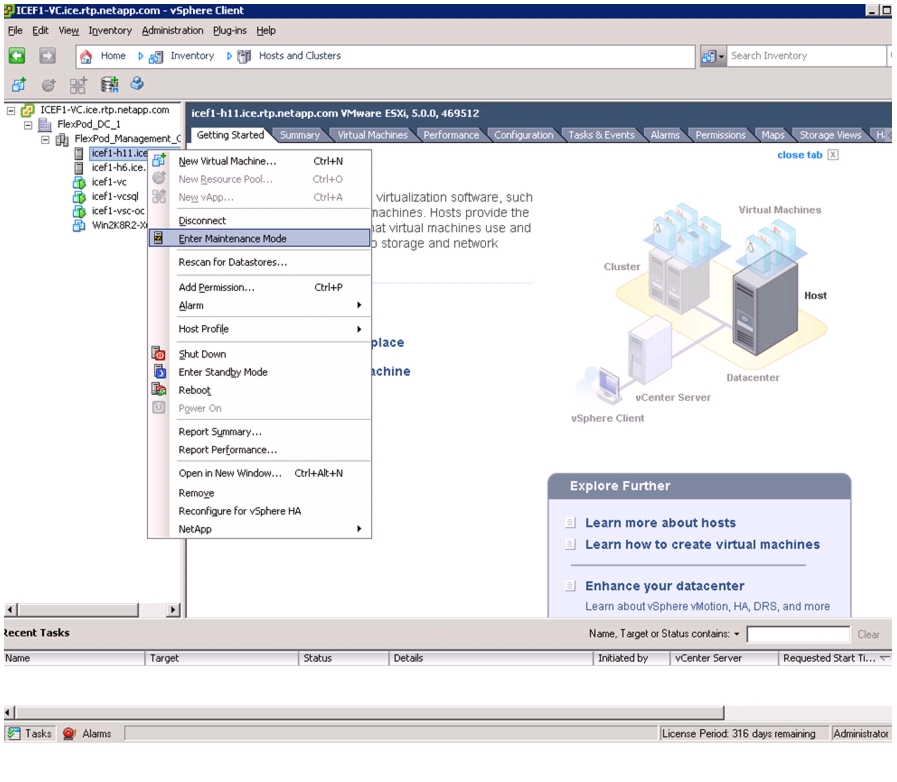Select the Win2K8R2 virtual machine tree item
The height and width of the screenshot is (782, 897).
(x=119, y=225)
